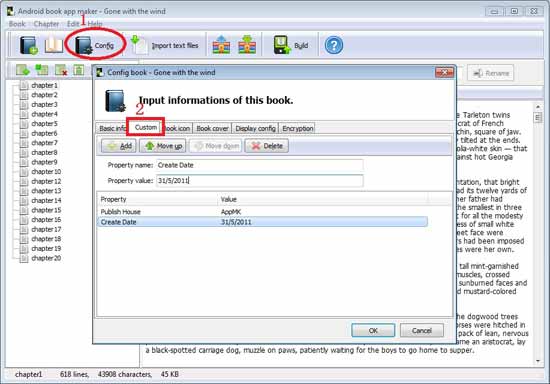Click the Move down button
The image size is (550, 384).
pos(216,146)
